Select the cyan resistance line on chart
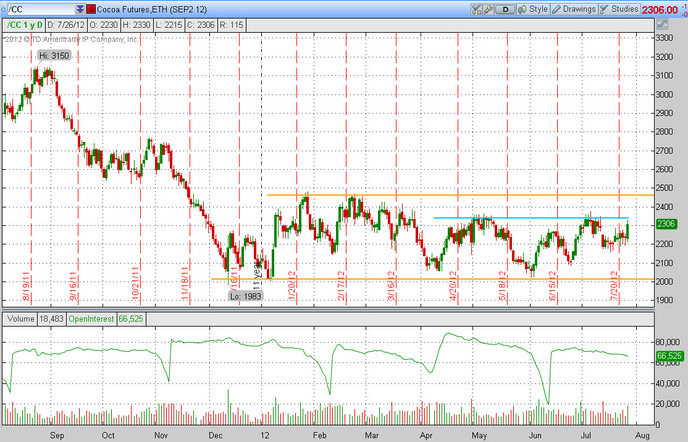This screenshot has width=688, height=442. pos(531,218)
